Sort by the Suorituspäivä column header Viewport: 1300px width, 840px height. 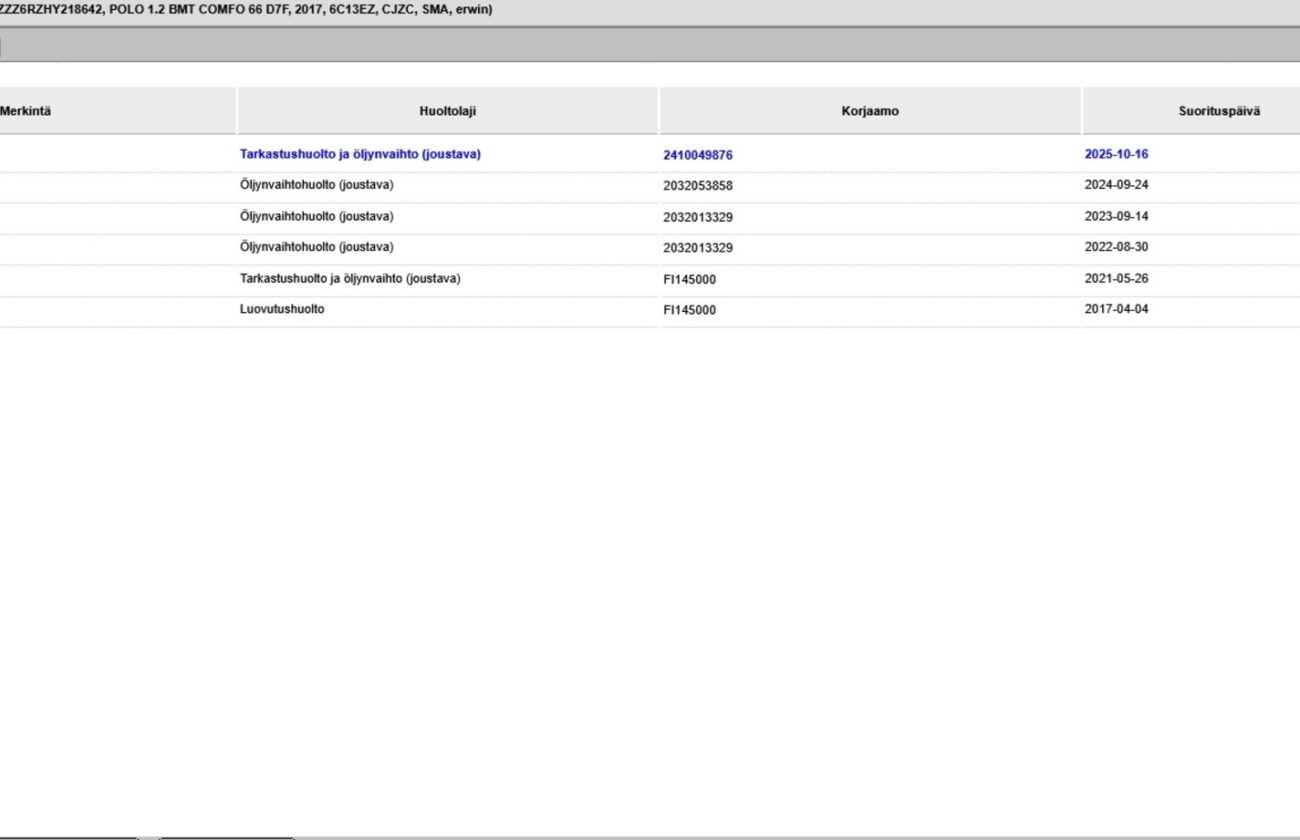point(1218,111)
